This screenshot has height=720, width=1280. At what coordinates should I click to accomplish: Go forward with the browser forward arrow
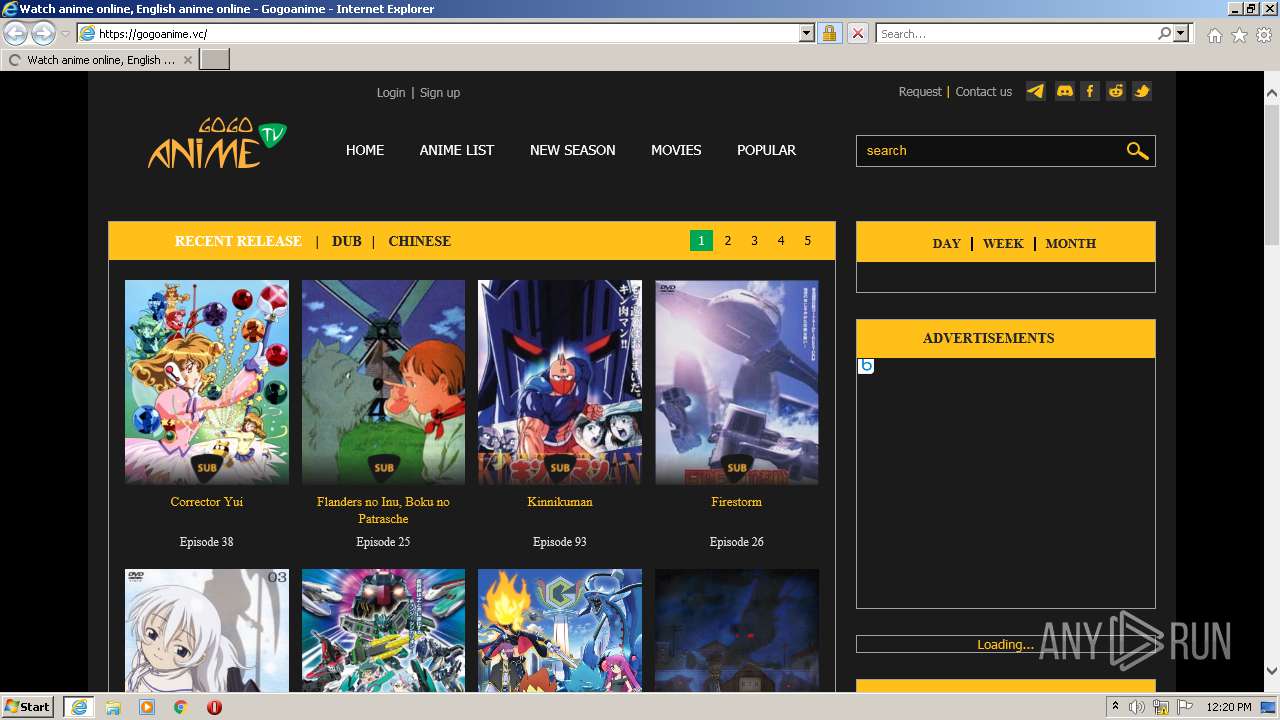(43, 33)
